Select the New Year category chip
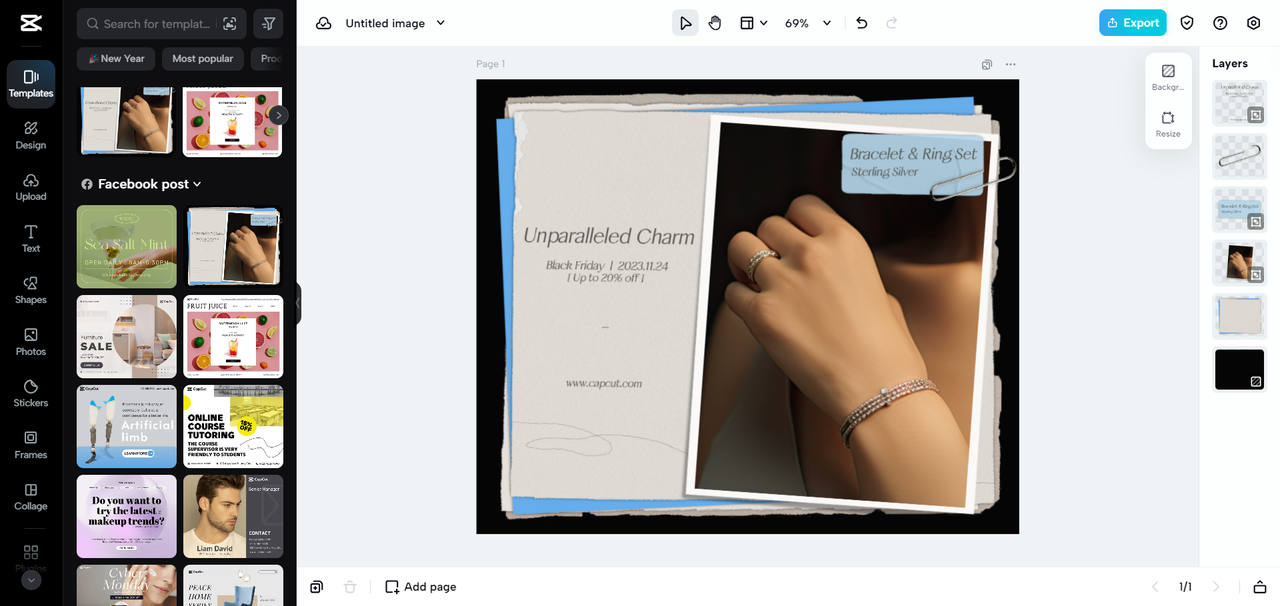This screenshot has height=606, width=1280. [116, 59]
